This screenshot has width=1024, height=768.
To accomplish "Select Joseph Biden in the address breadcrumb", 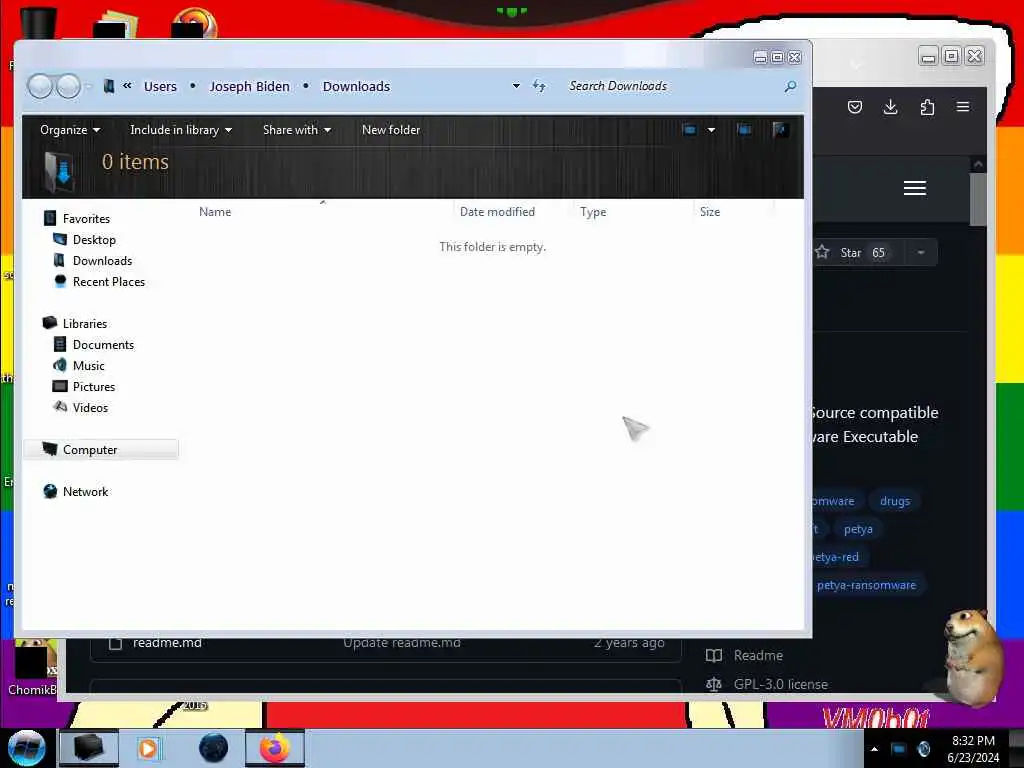I will pyautogui.click(x=249, y=86).
